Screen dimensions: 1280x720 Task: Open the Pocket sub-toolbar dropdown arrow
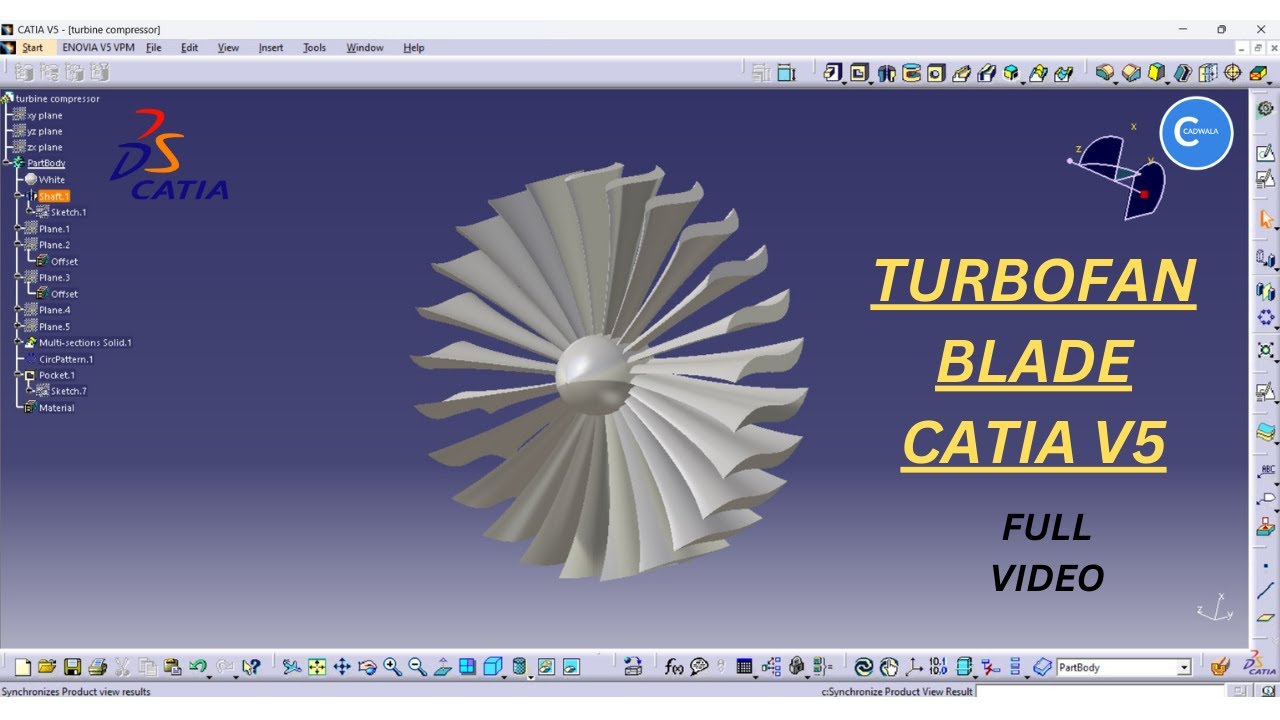click(x=871, y=83)
